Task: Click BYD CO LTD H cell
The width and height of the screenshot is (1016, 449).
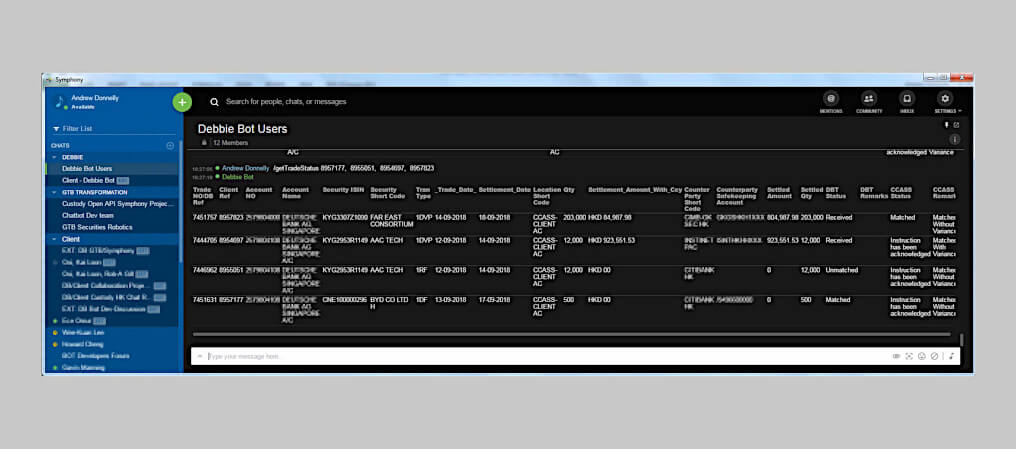Action: 389,303
